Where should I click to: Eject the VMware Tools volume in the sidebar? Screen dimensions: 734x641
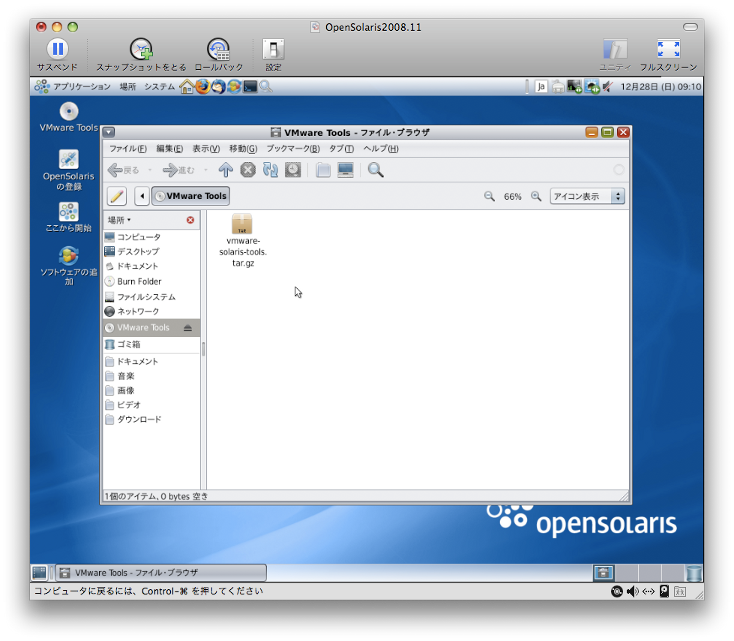(x=188, y=328)
